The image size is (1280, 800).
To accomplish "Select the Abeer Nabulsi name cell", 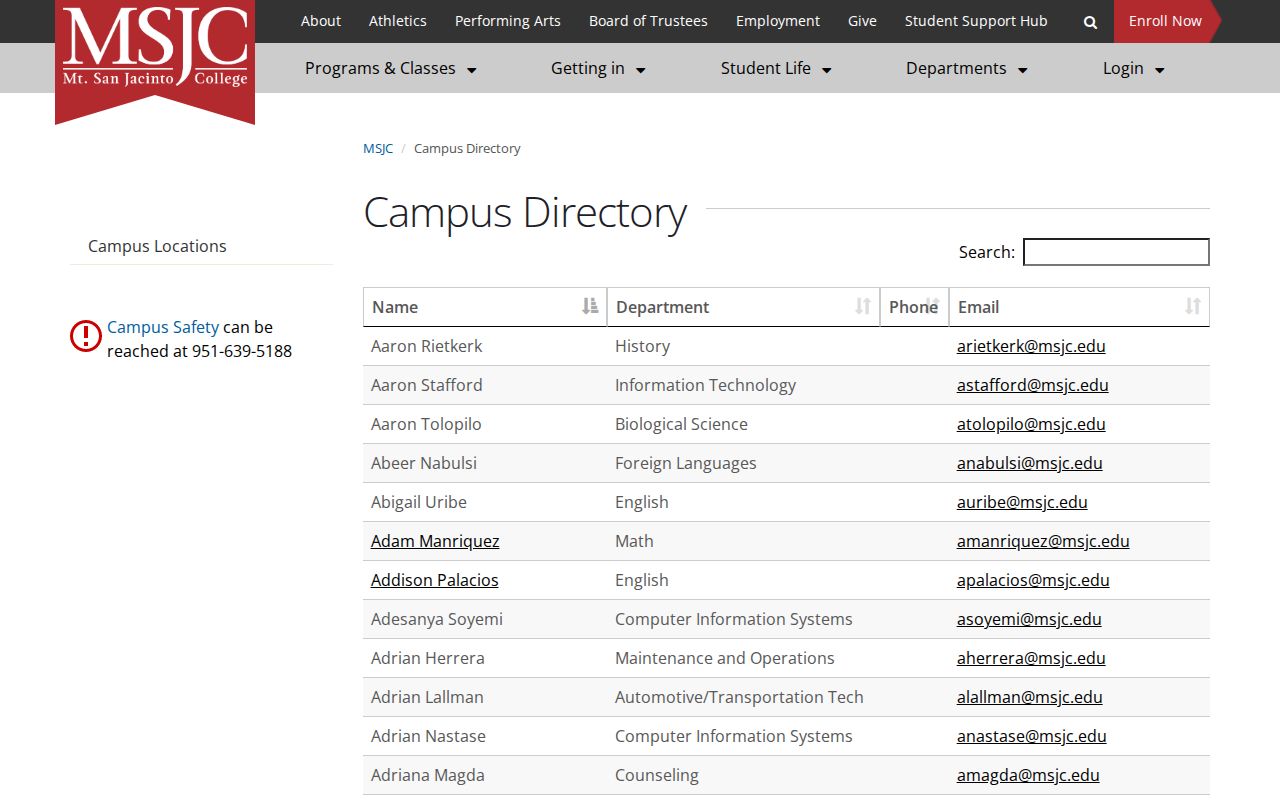I will tap(485, 463).
